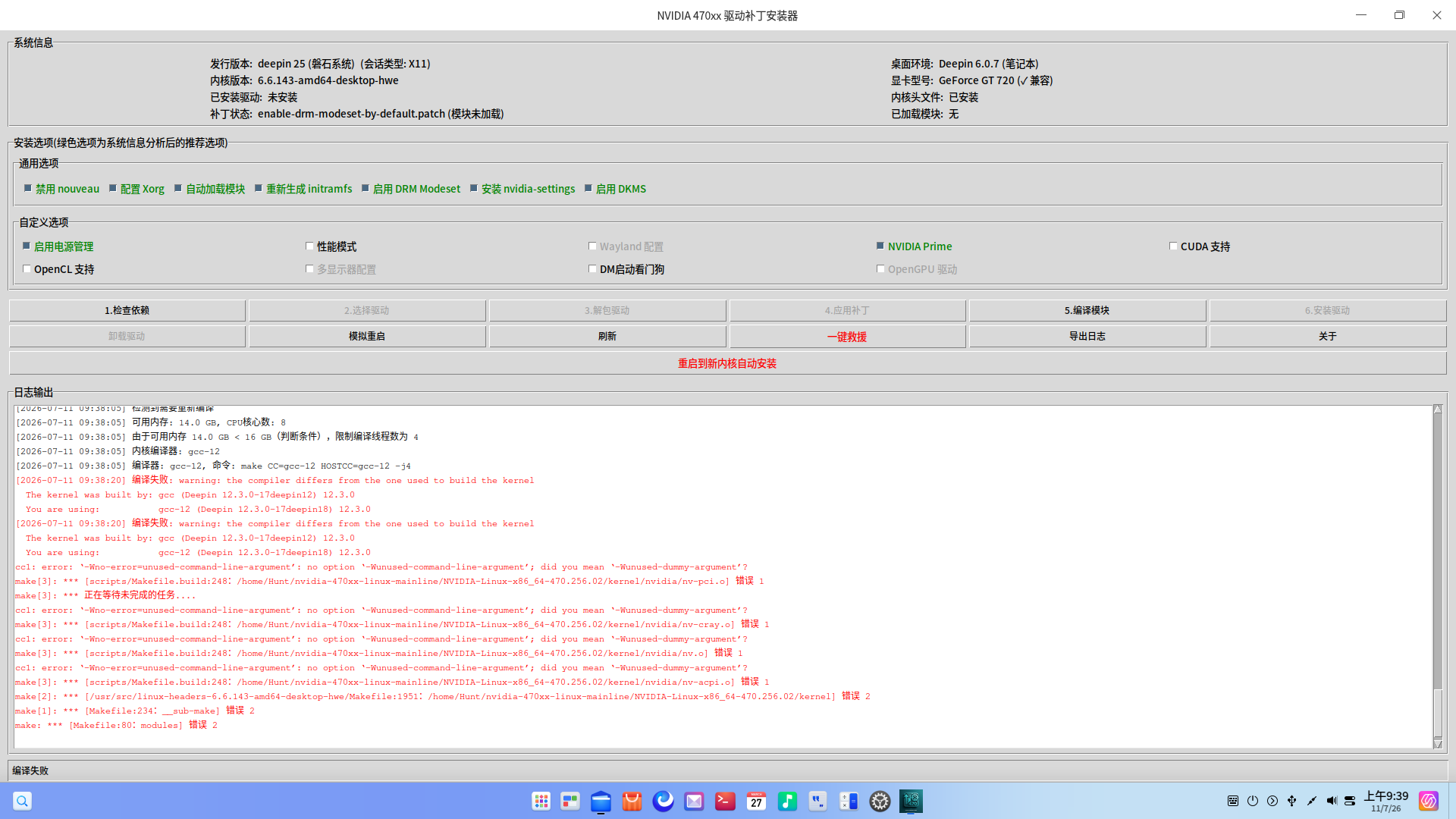Toggle the NVIDIA Prime checkbox

coord(880,246)
